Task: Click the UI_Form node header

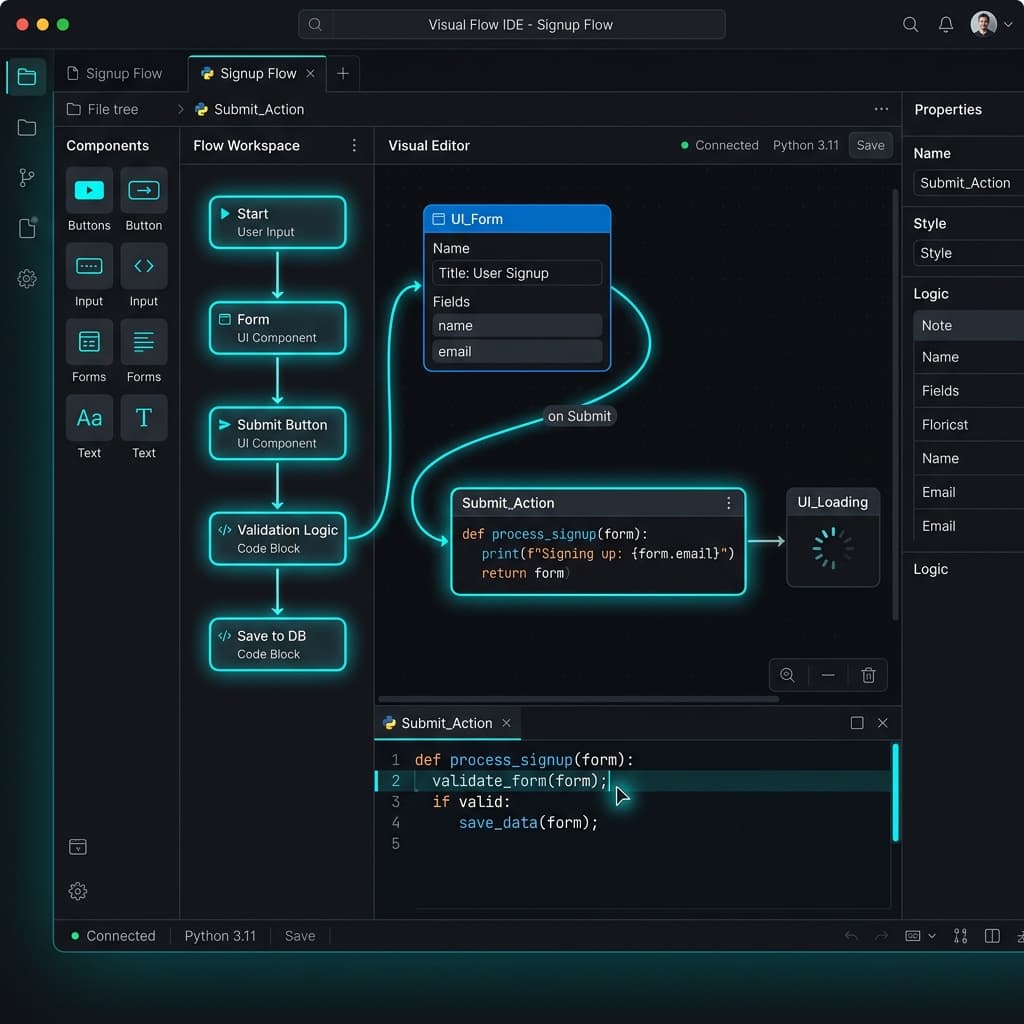Action: click(x=517, y=219)
